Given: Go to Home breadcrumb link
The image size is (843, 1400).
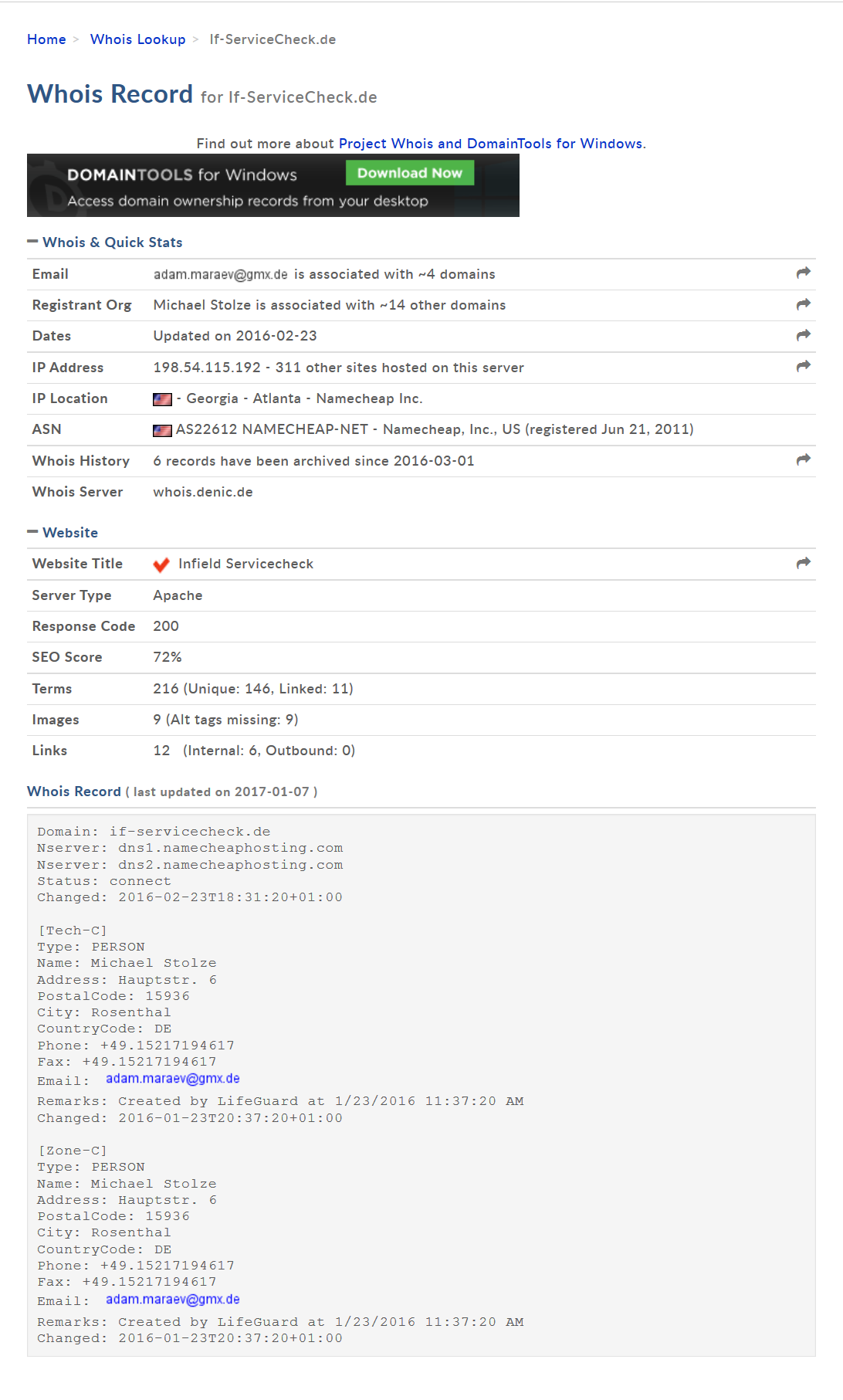Looking at the screenshot, I should point(46,39).
